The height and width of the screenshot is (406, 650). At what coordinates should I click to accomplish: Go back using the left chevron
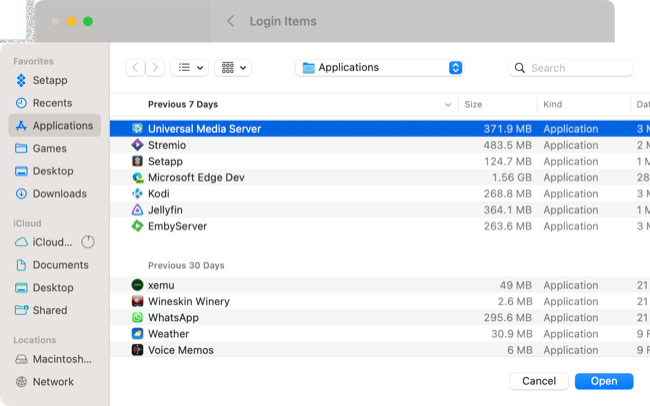tap(136, 68)
